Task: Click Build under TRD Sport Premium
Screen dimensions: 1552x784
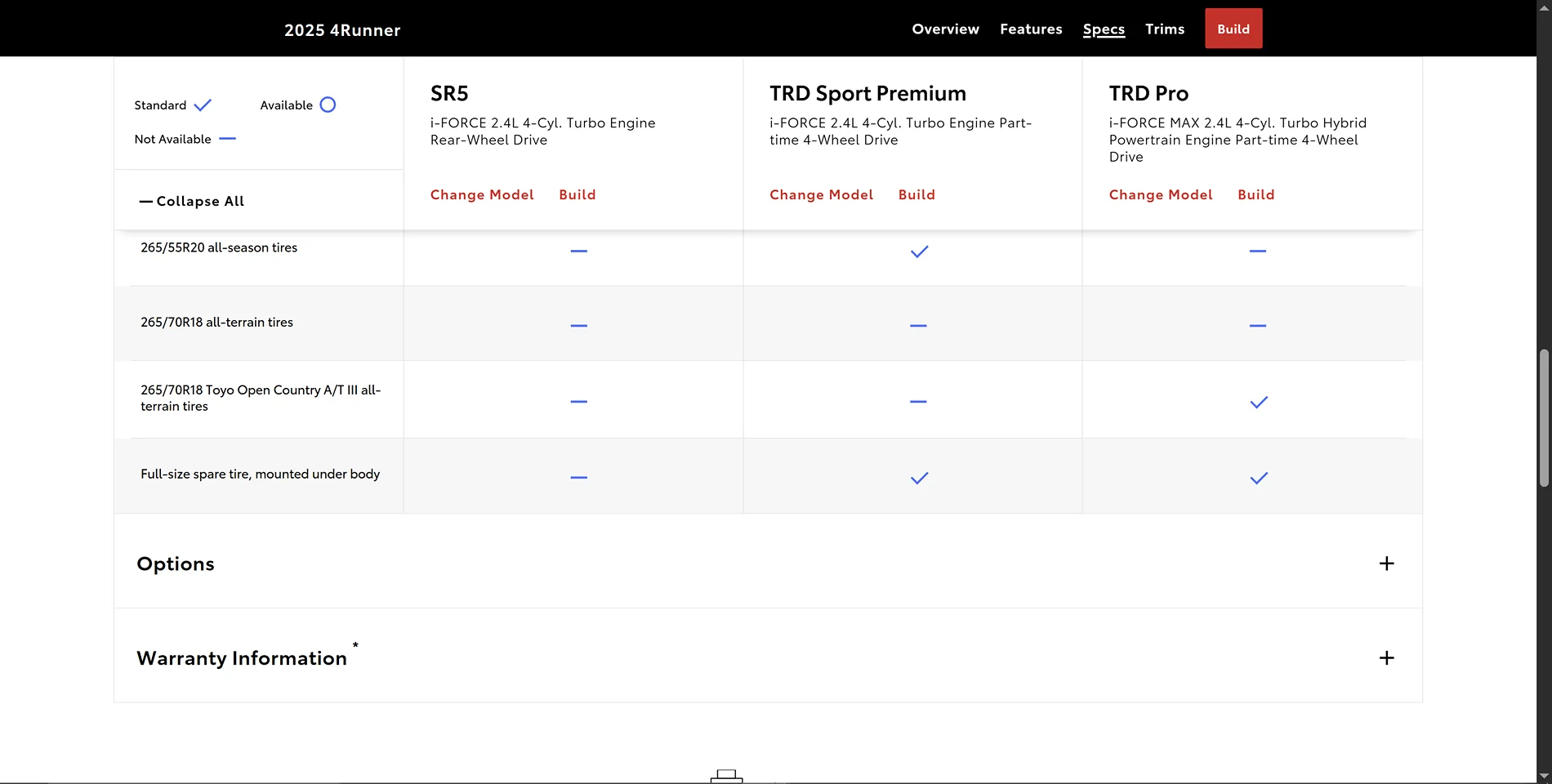Action: point(916,194)
